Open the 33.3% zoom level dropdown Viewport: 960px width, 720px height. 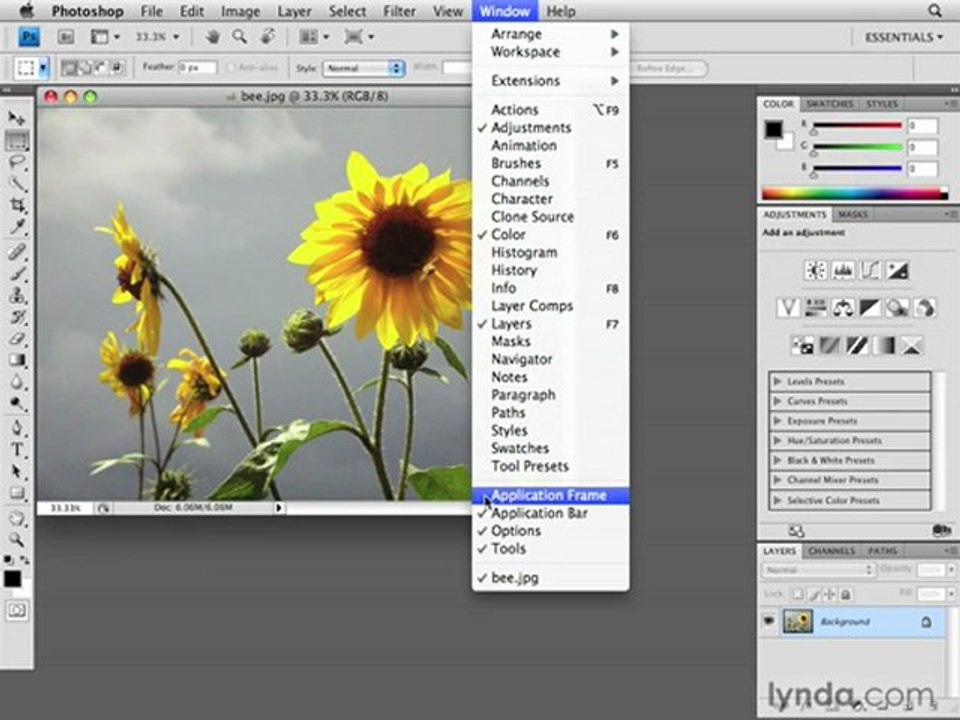157,37
